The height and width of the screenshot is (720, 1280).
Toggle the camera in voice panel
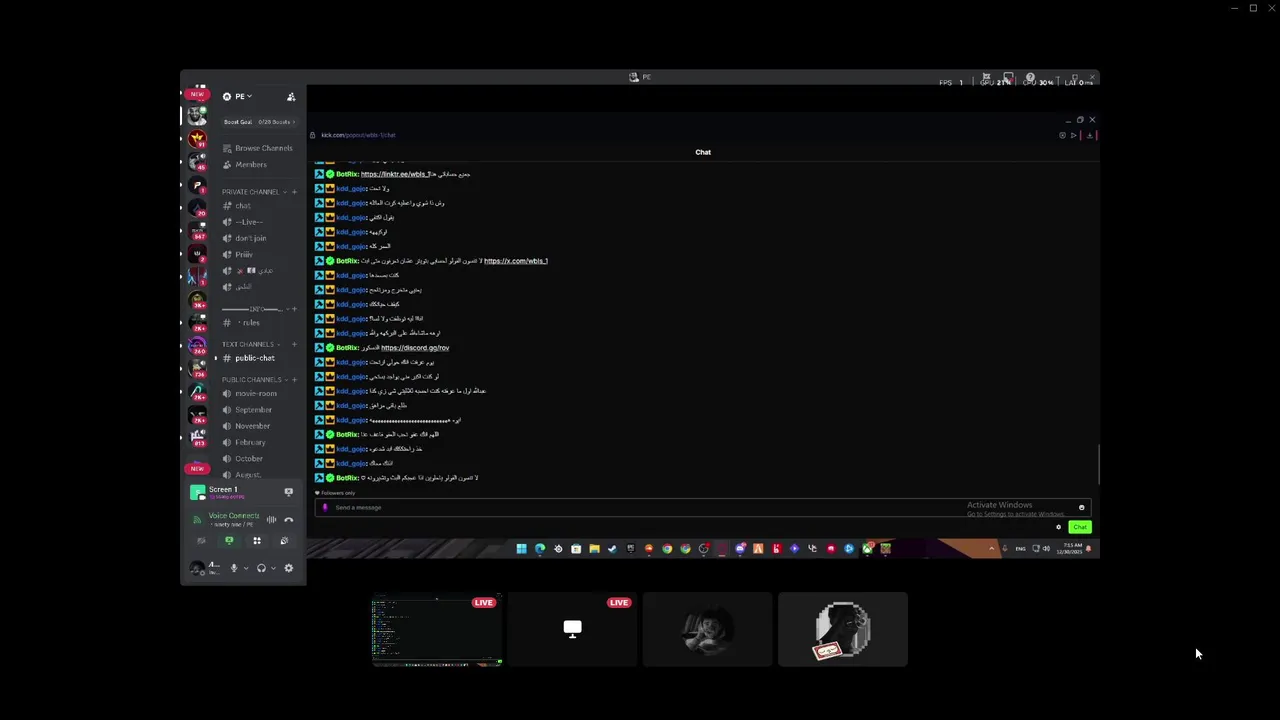click(x=201, y=541)
